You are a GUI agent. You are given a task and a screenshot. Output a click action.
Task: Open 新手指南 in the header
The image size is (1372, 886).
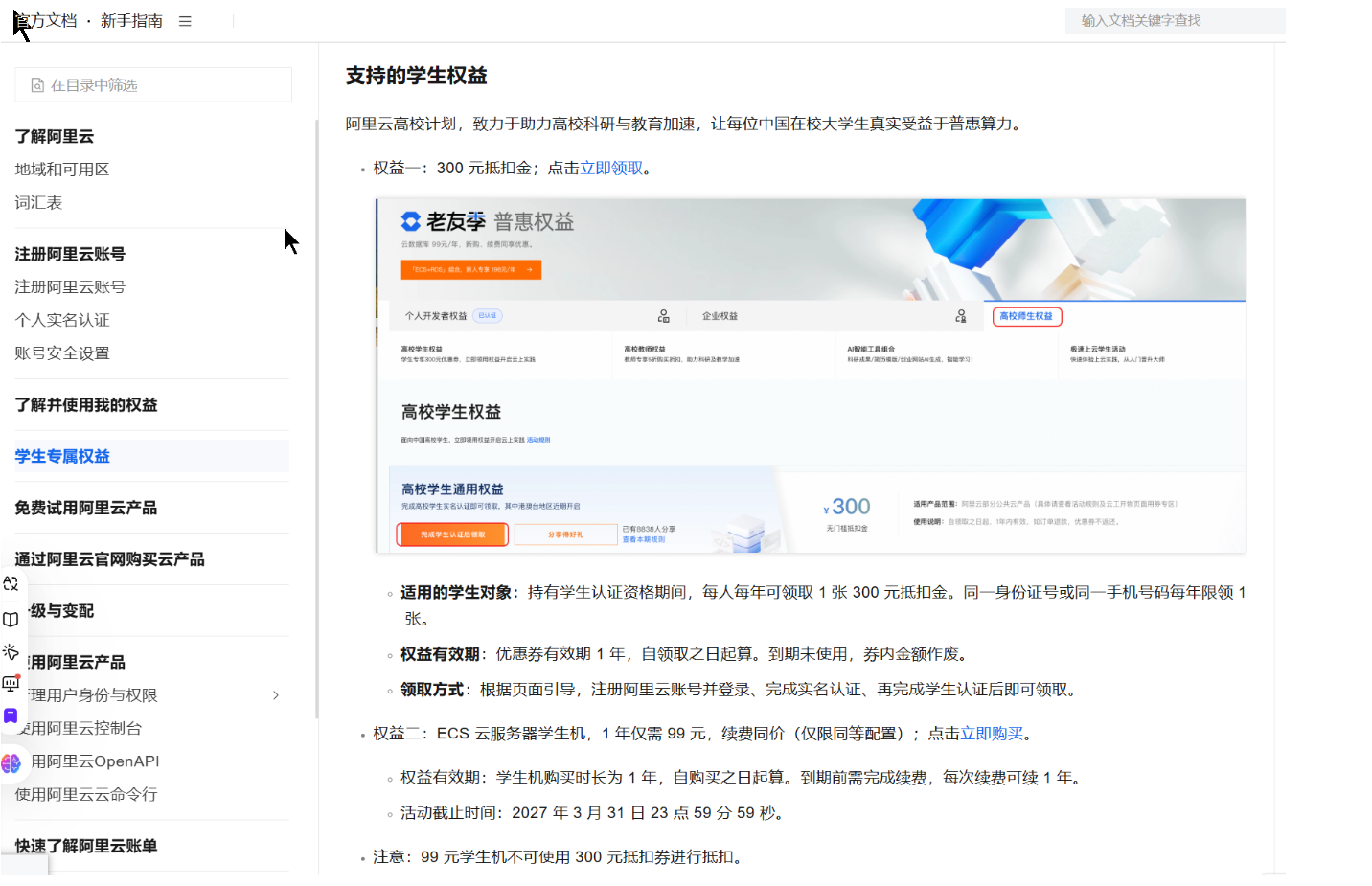click(131, 21)
